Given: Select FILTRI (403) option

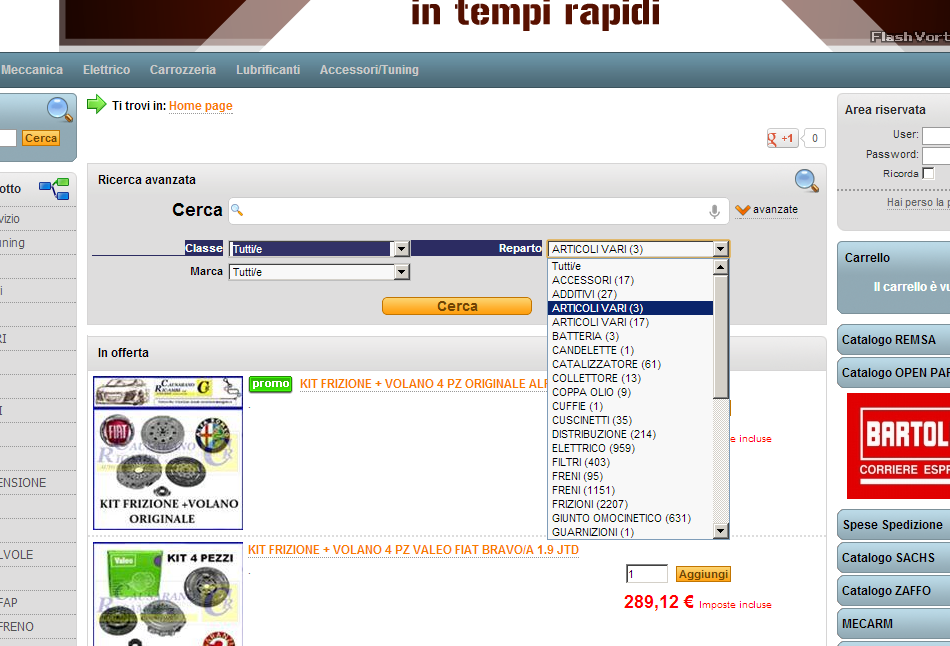Looking at the screenshot, I should 630,462.
